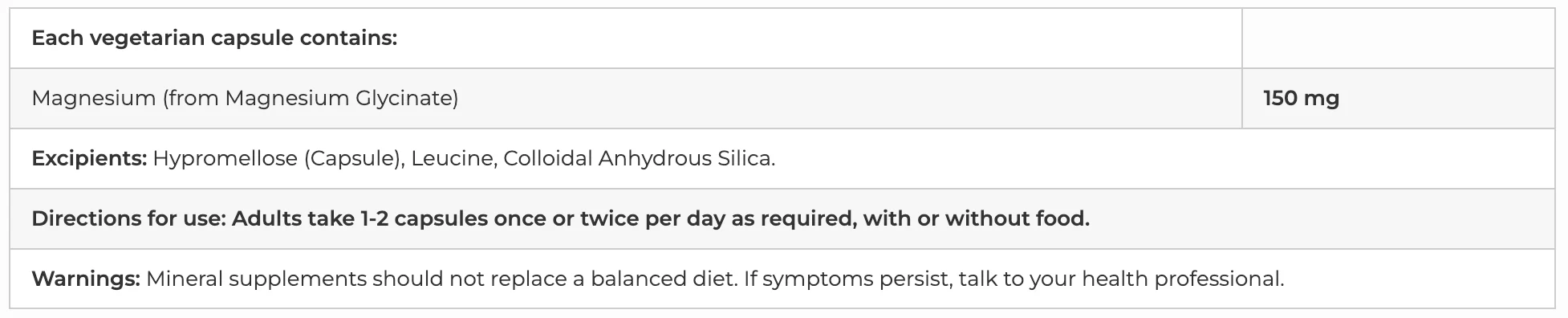The width and height of the screenshot is (1568, 318).
Task: Click the word 'vegetarian' in header row
Action: pyautogui.click(x=148, y=38)
